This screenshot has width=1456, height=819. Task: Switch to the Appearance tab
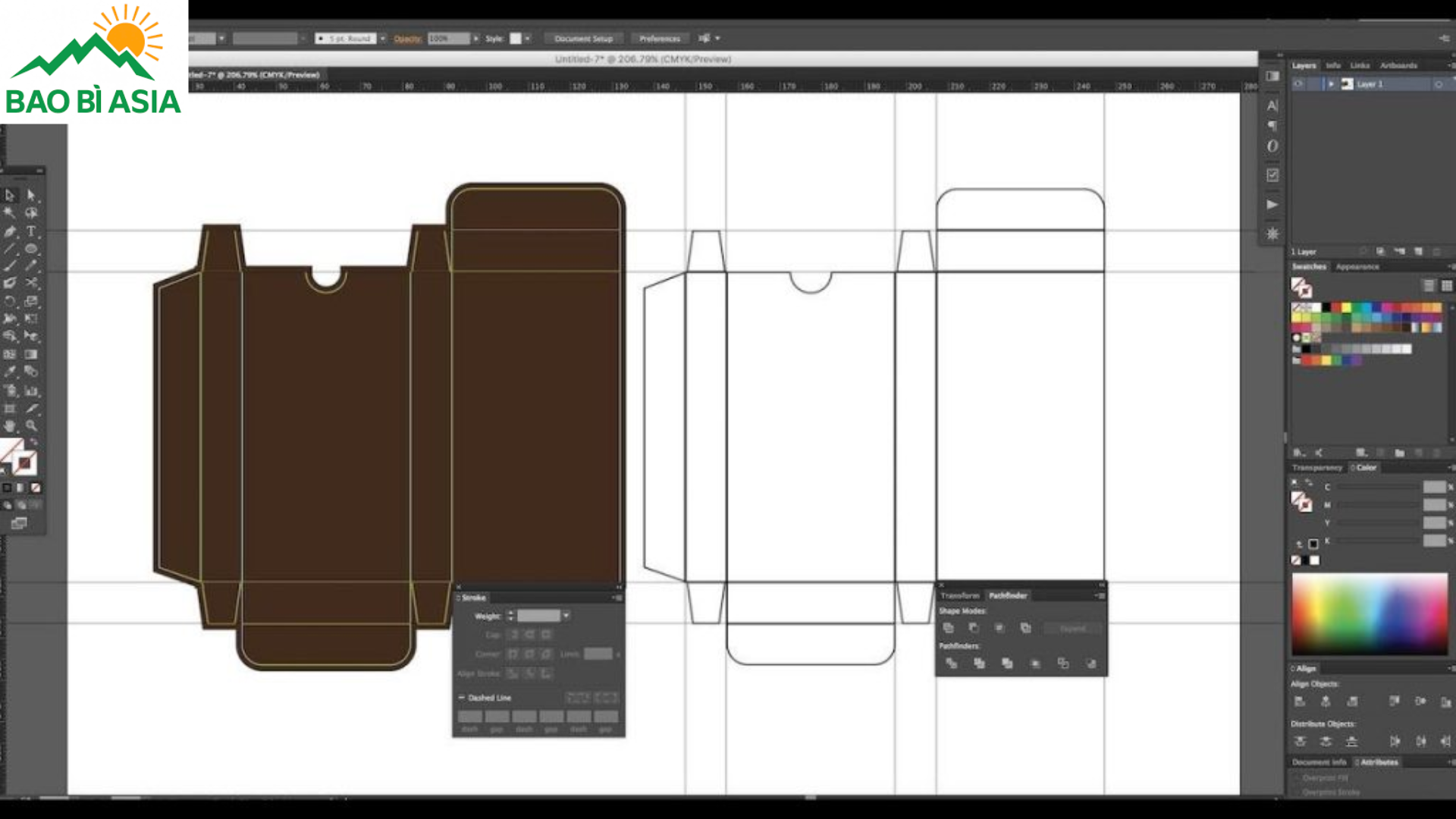coord(1357,267)
